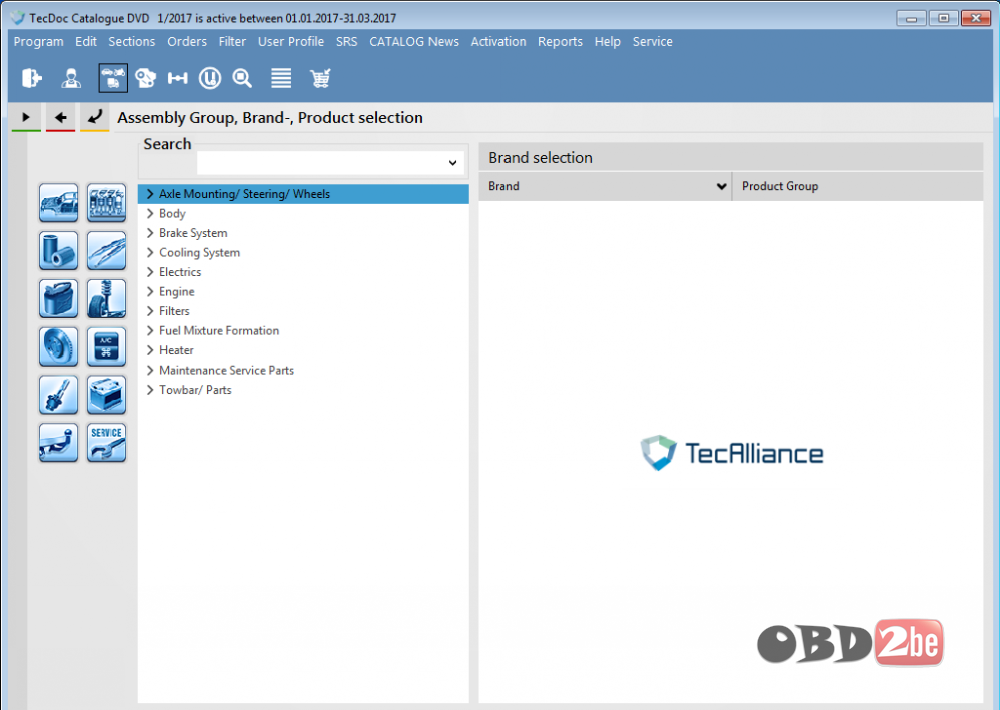Image resolution: width=1000 pixels, height=710 pixels.
Task: Expand the Axle Mounting/ Steering/ Wheels node
Action: pos(150,194)
